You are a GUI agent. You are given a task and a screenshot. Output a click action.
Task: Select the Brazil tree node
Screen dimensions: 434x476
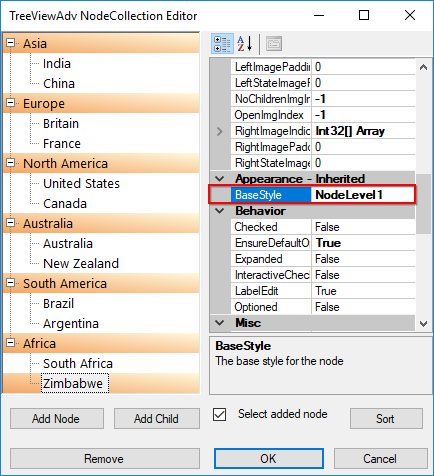point(59,303)
